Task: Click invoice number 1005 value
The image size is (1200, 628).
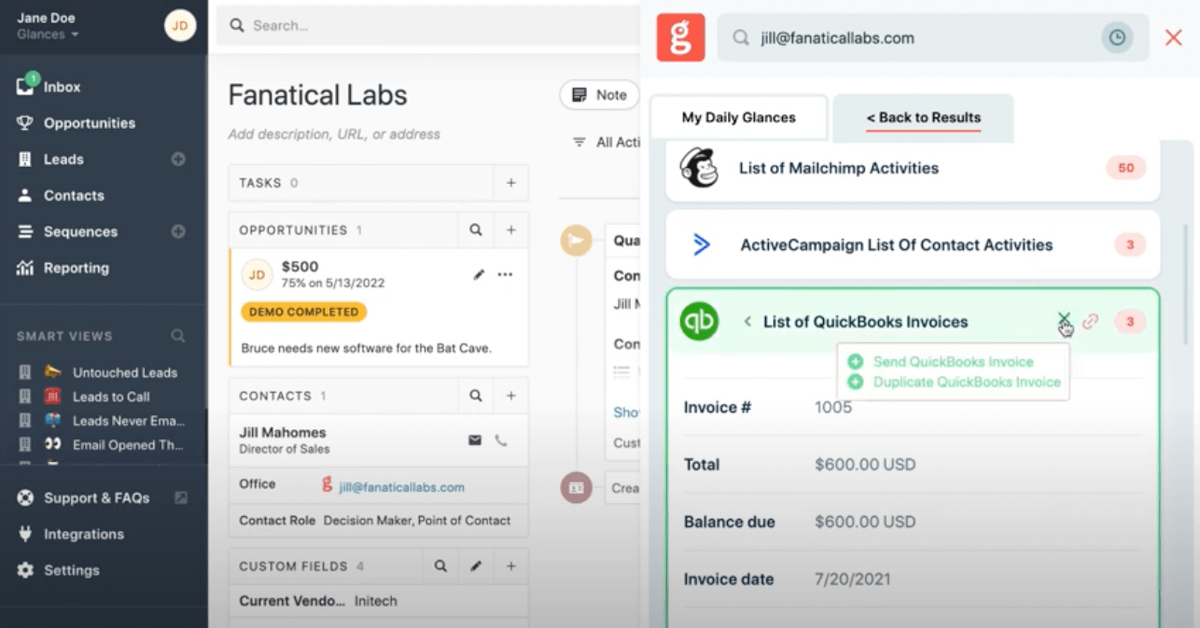Action: point(833,407)
